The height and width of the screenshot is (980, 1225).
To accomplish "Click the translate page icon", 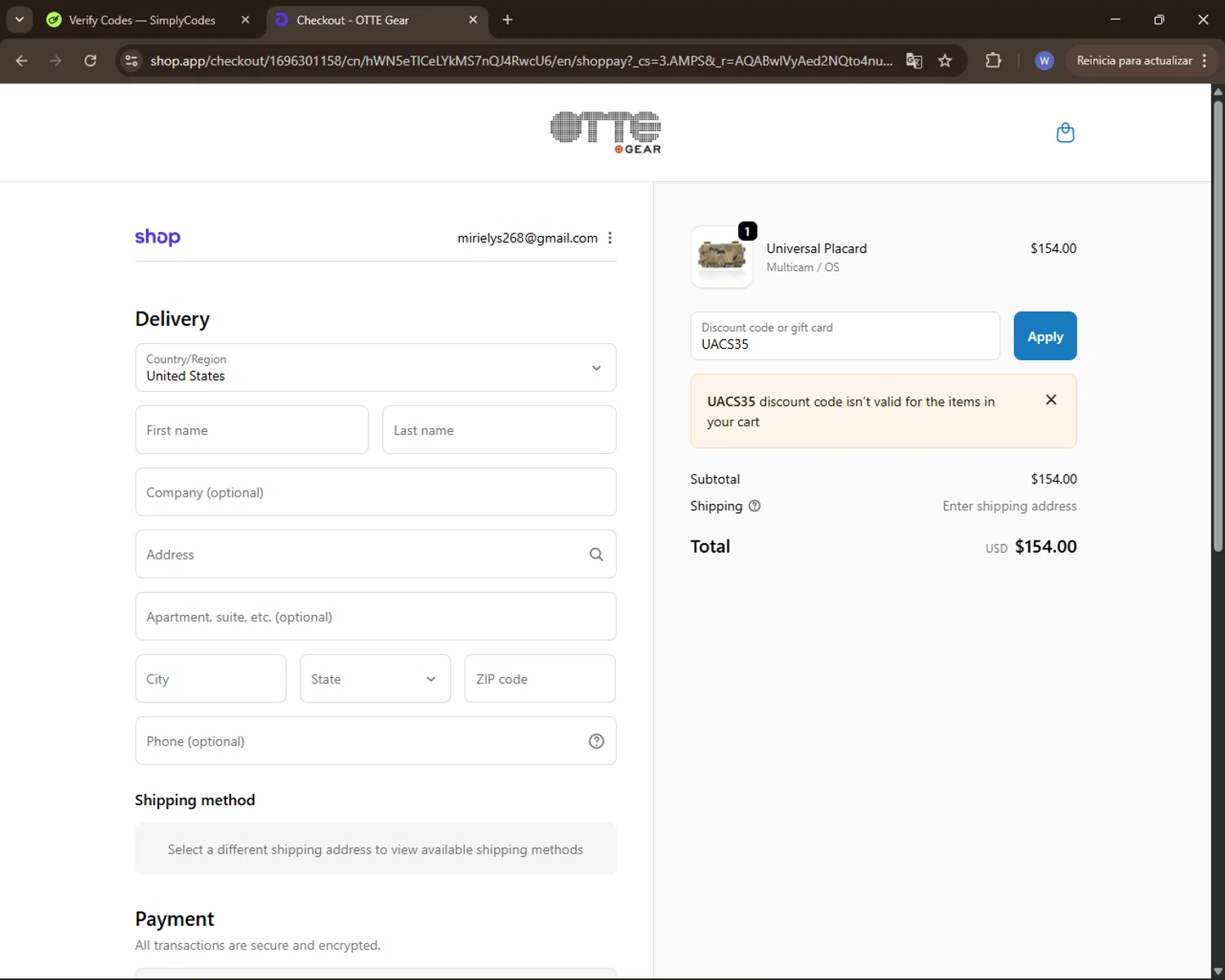I will 914,60.
